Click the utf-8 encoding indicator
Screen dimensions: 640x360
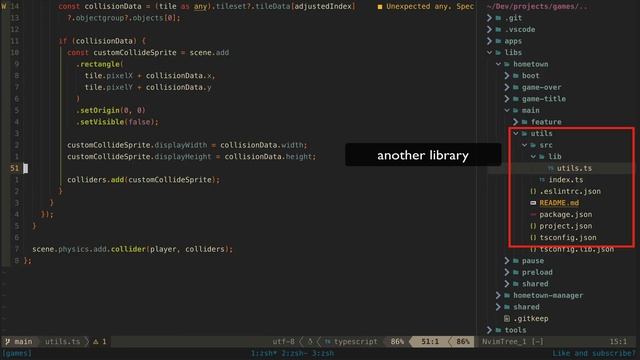point(284,341)
